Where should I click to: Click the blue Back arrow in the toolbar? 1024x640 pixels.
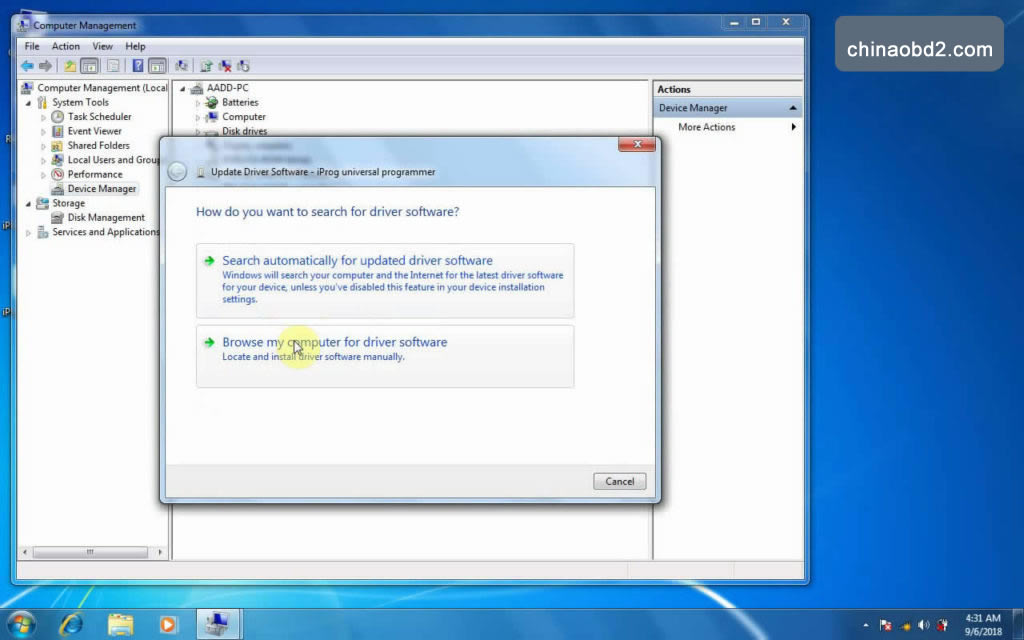[x=27, y=65]
